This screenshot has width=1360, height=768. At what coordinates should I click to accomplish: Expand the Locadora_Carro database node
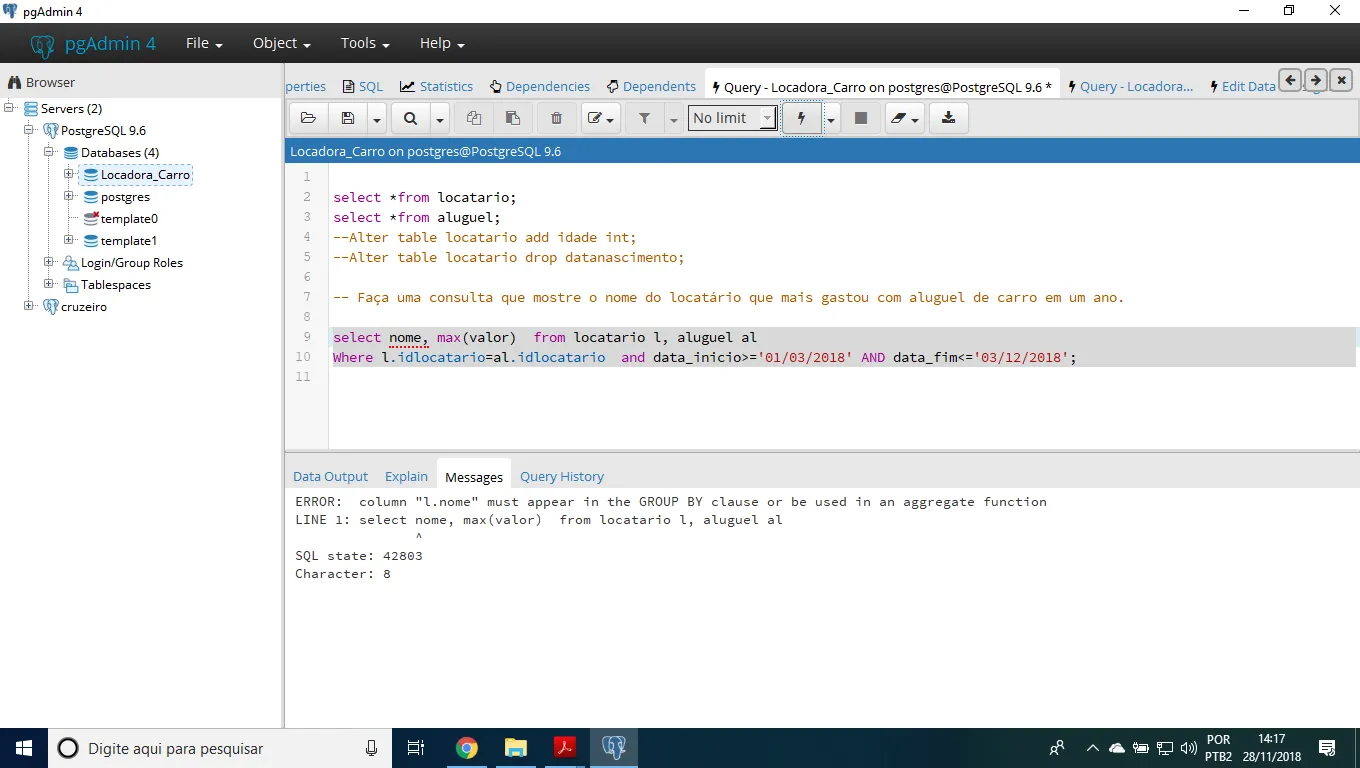(69, 174)
